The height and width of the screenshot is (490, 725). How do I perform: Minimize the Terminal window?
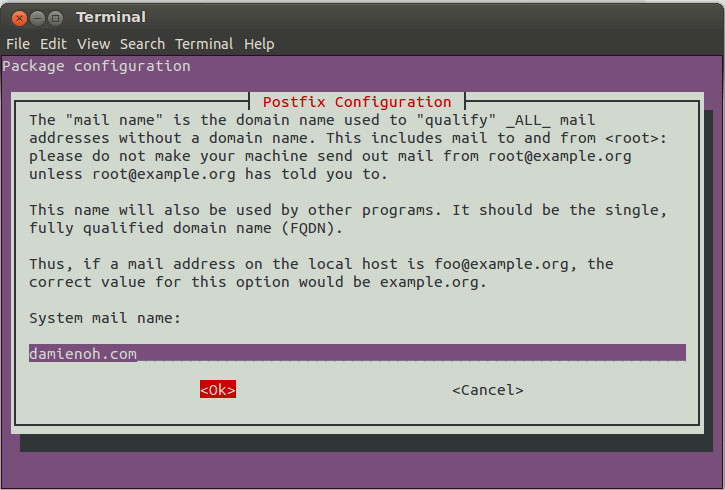[37, 18]
